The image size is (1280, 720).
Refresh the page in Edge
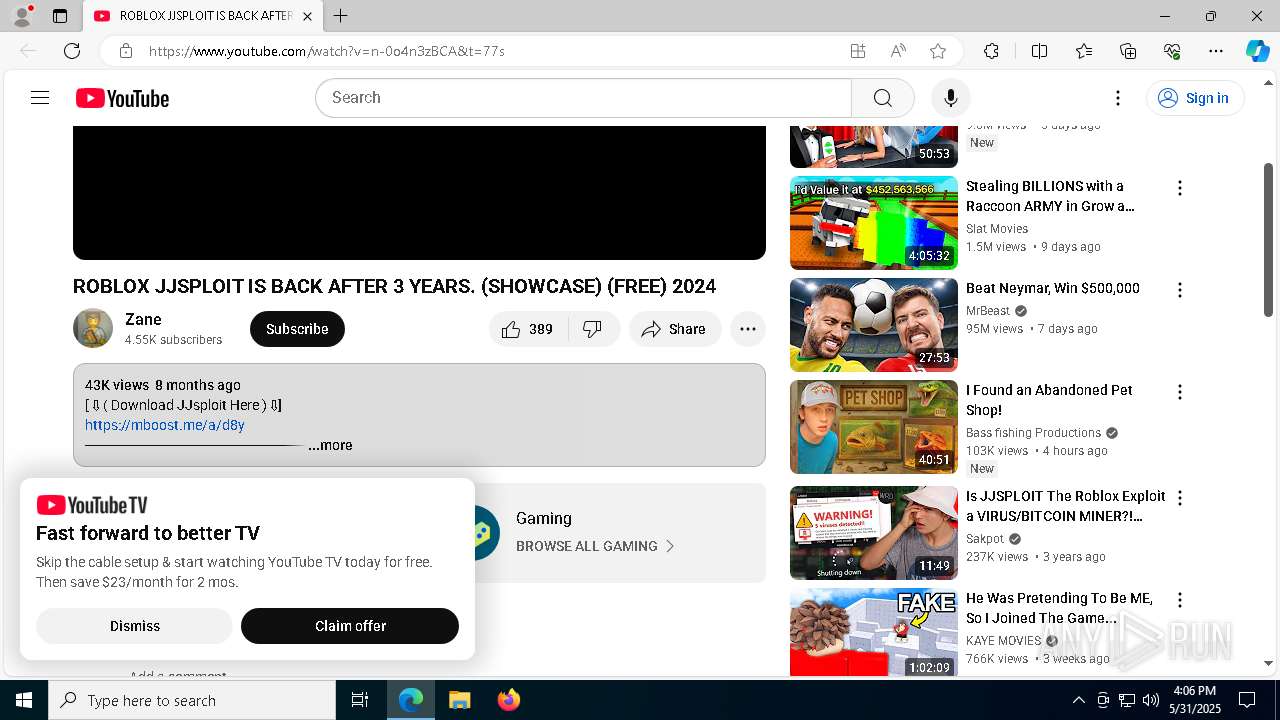[72, 51]
